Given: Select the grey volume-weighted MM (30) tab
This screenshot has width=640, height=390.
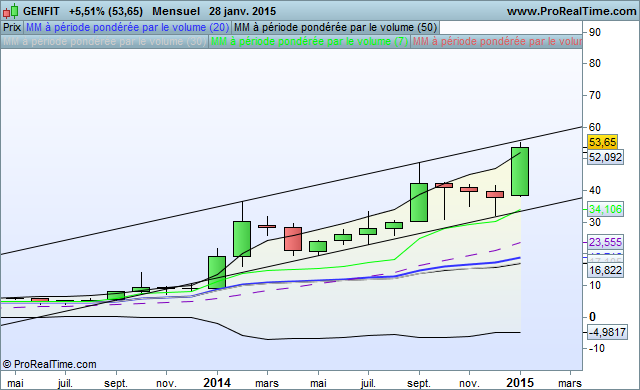Looking at the screenshot, I should [x=104, y=41].
